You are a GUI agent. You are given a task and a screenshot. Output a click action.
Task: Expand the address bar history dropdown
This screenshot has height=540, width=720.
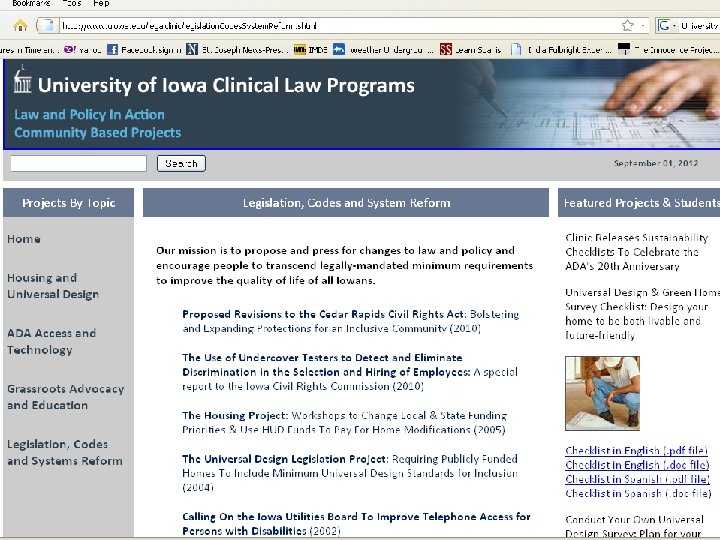(x=643, y=25)
